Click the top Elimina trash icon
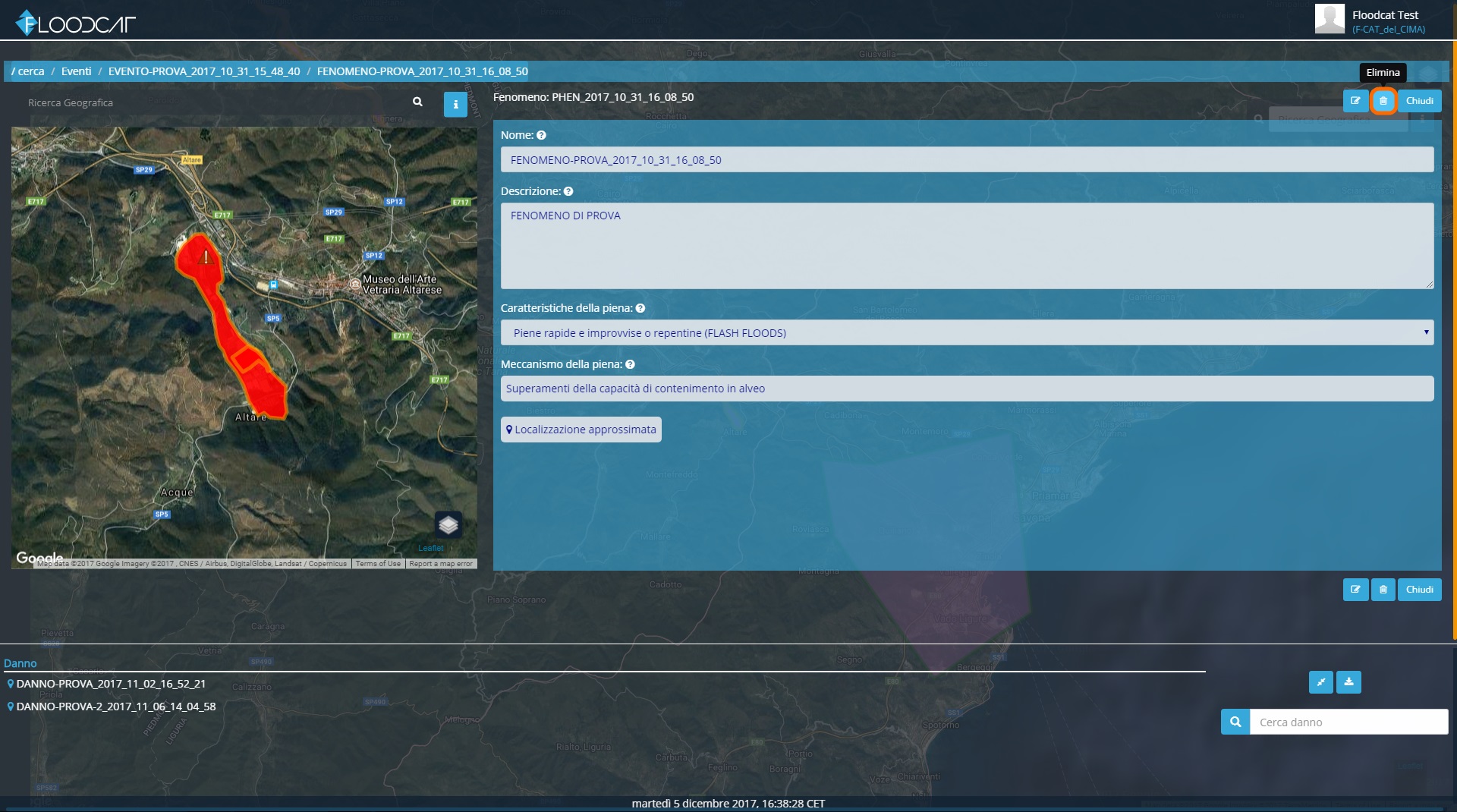 (x=1383, y=101)
